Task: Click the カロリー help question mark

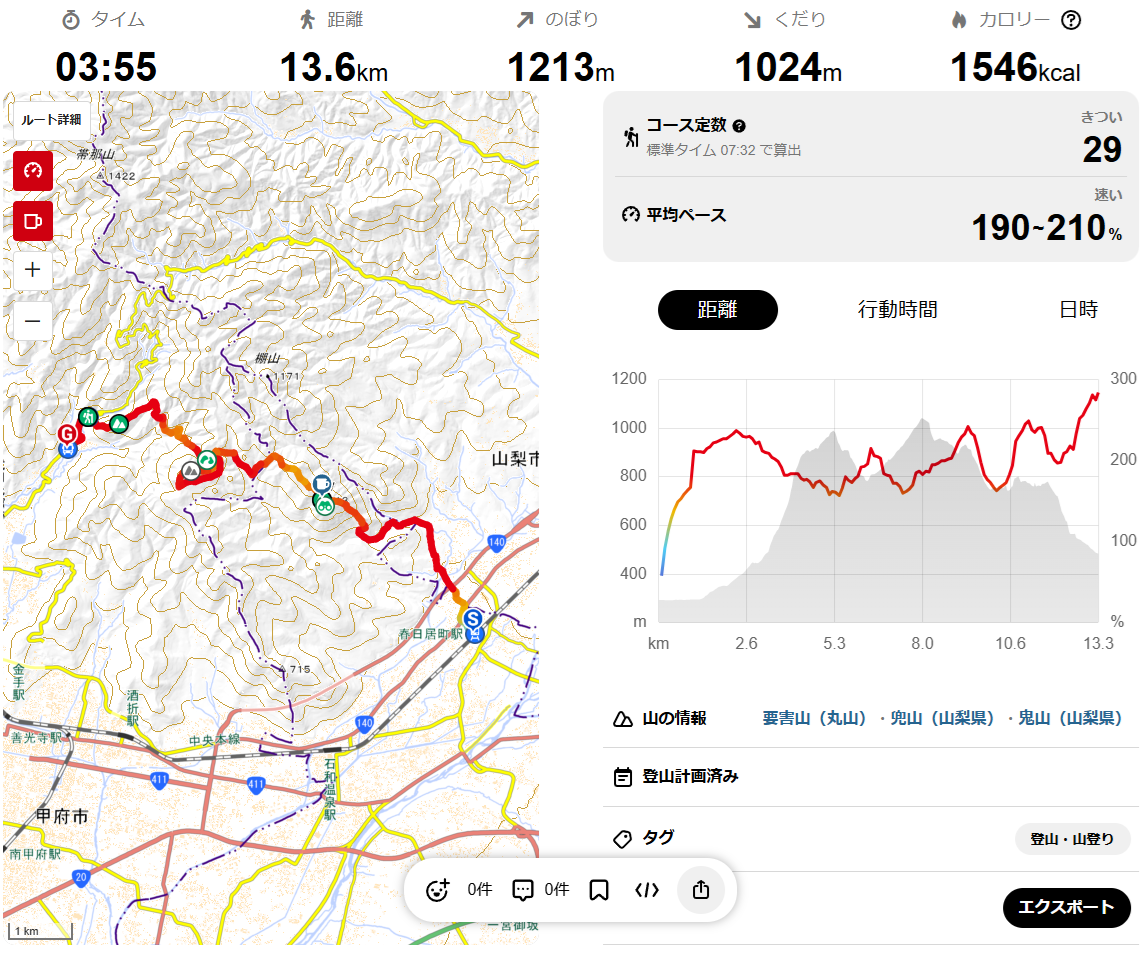Action: (x=1071, y=20)
